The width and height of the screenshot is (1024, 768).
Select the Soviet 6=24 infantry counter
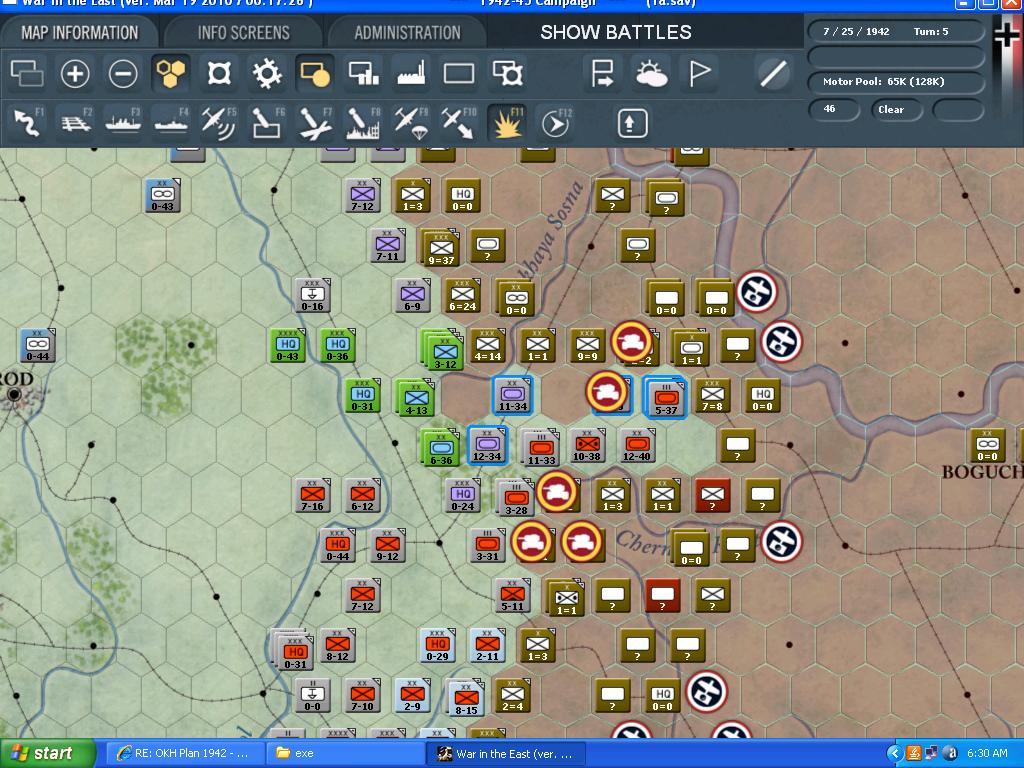coord(463,296)
